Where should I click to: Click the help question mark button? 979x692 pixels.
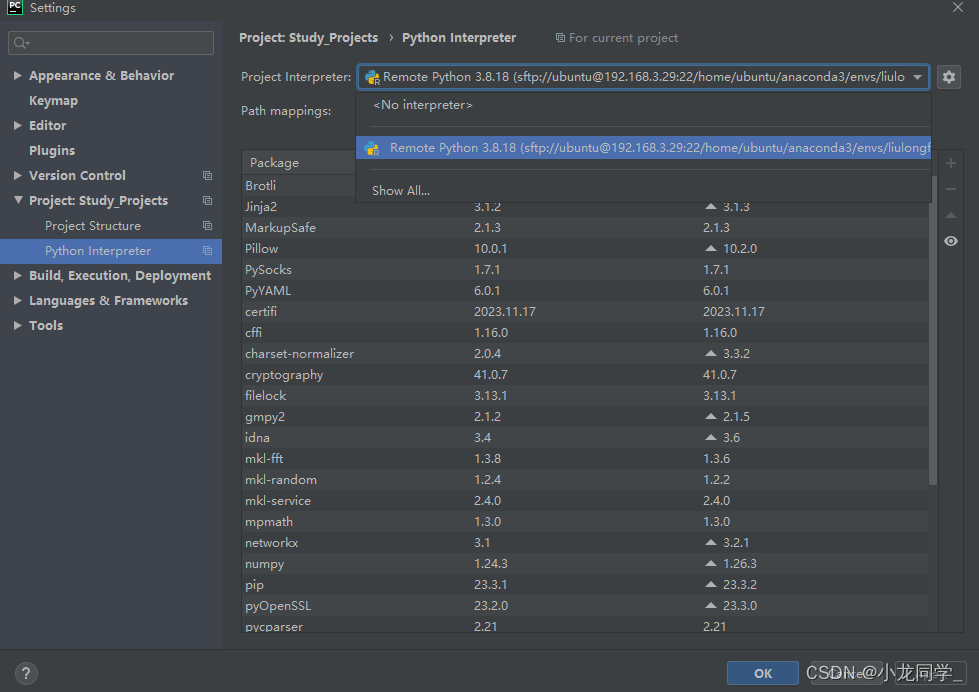(26, 673)
